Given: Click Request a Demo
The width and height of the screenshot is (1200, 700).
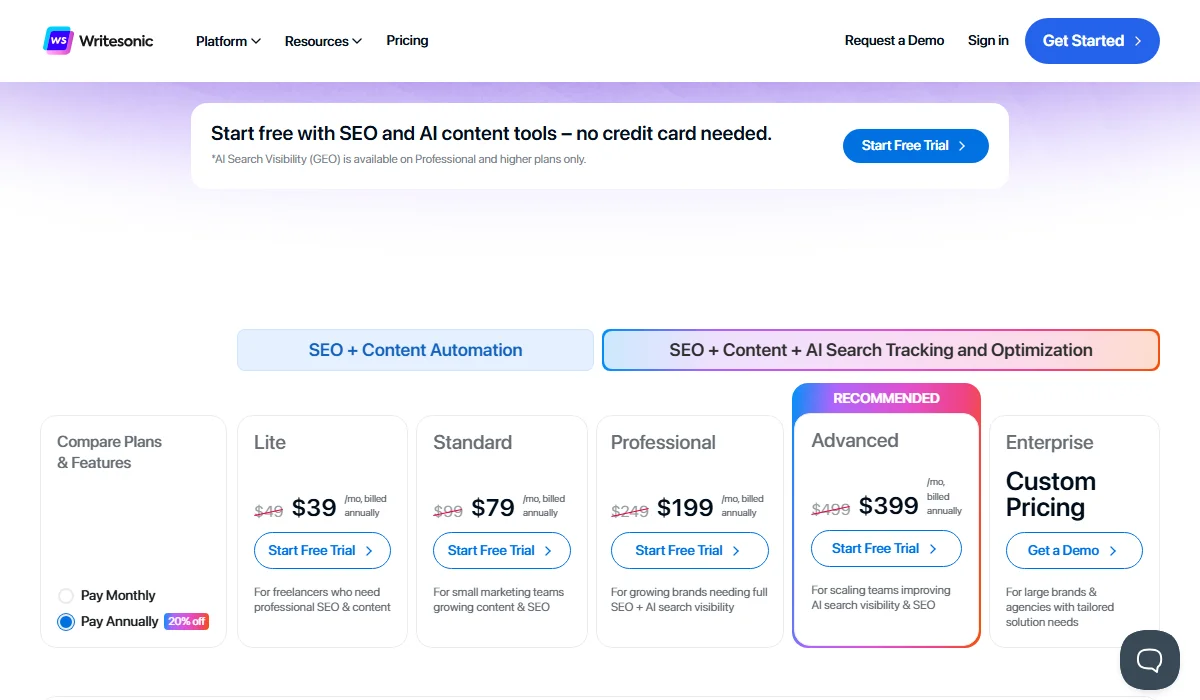Looking at the screenshot, I should click(894, 41).
